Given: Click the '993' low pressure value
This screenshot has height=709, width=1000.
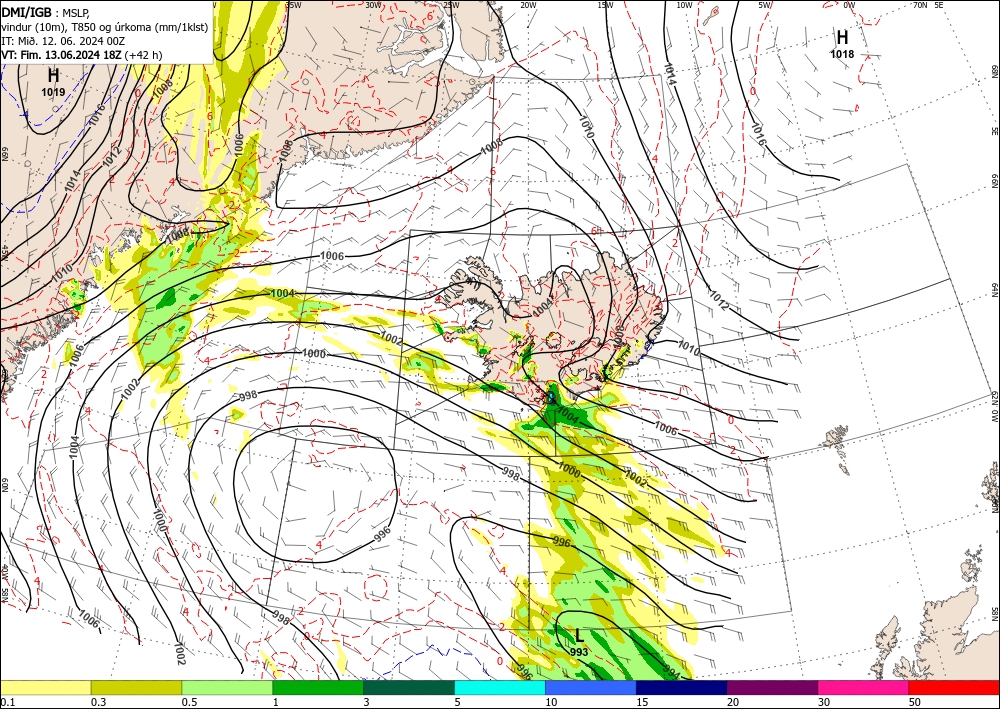Looking at the screenshot, I should (x=579, y=652).
